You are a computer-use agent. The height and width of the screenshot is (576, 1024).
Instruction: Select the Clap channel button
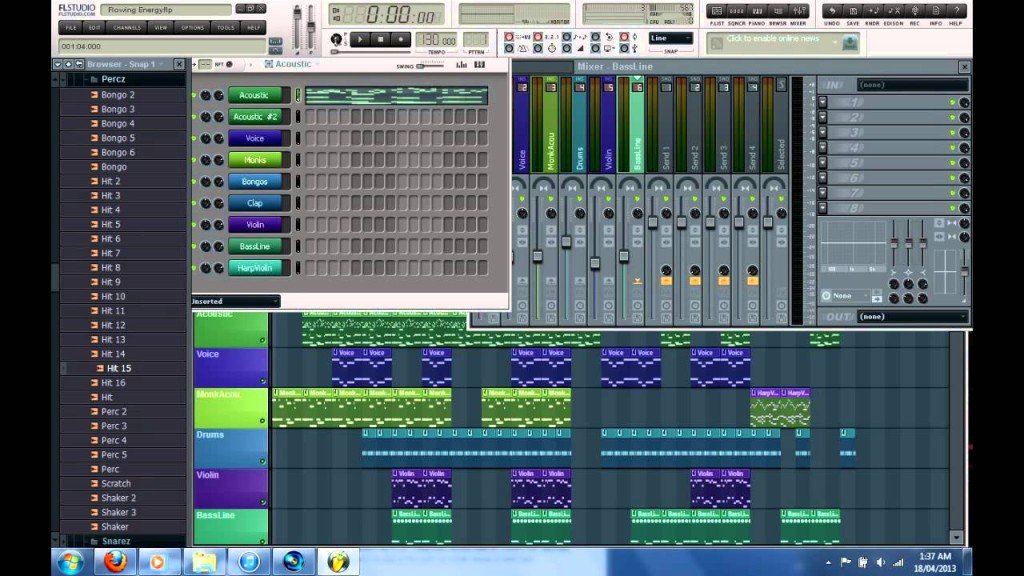click(255, 203)
